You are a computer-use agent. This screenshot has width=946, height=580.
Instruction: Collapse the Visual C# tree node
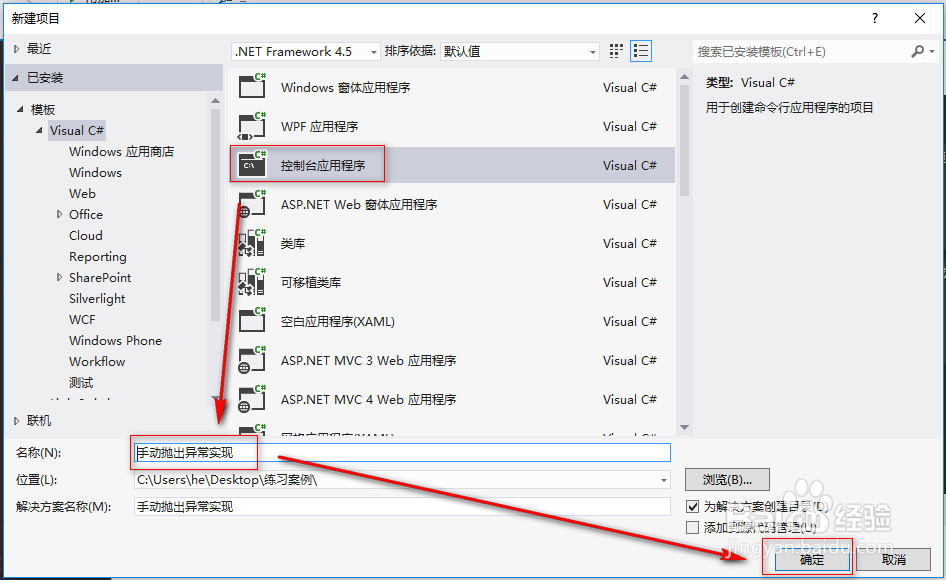point(39,130)
